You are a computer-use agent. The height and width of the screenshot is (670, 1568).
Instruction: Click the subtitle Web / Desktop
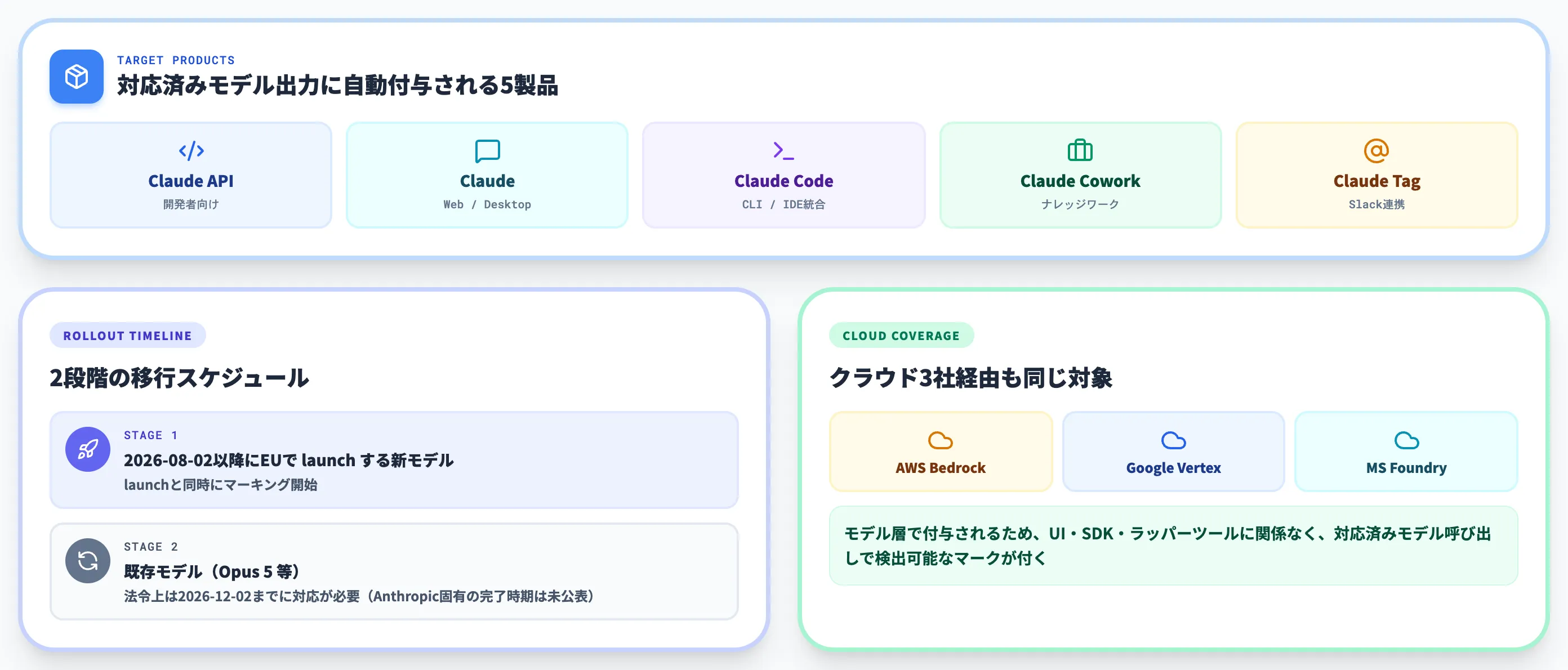point(487,204)
